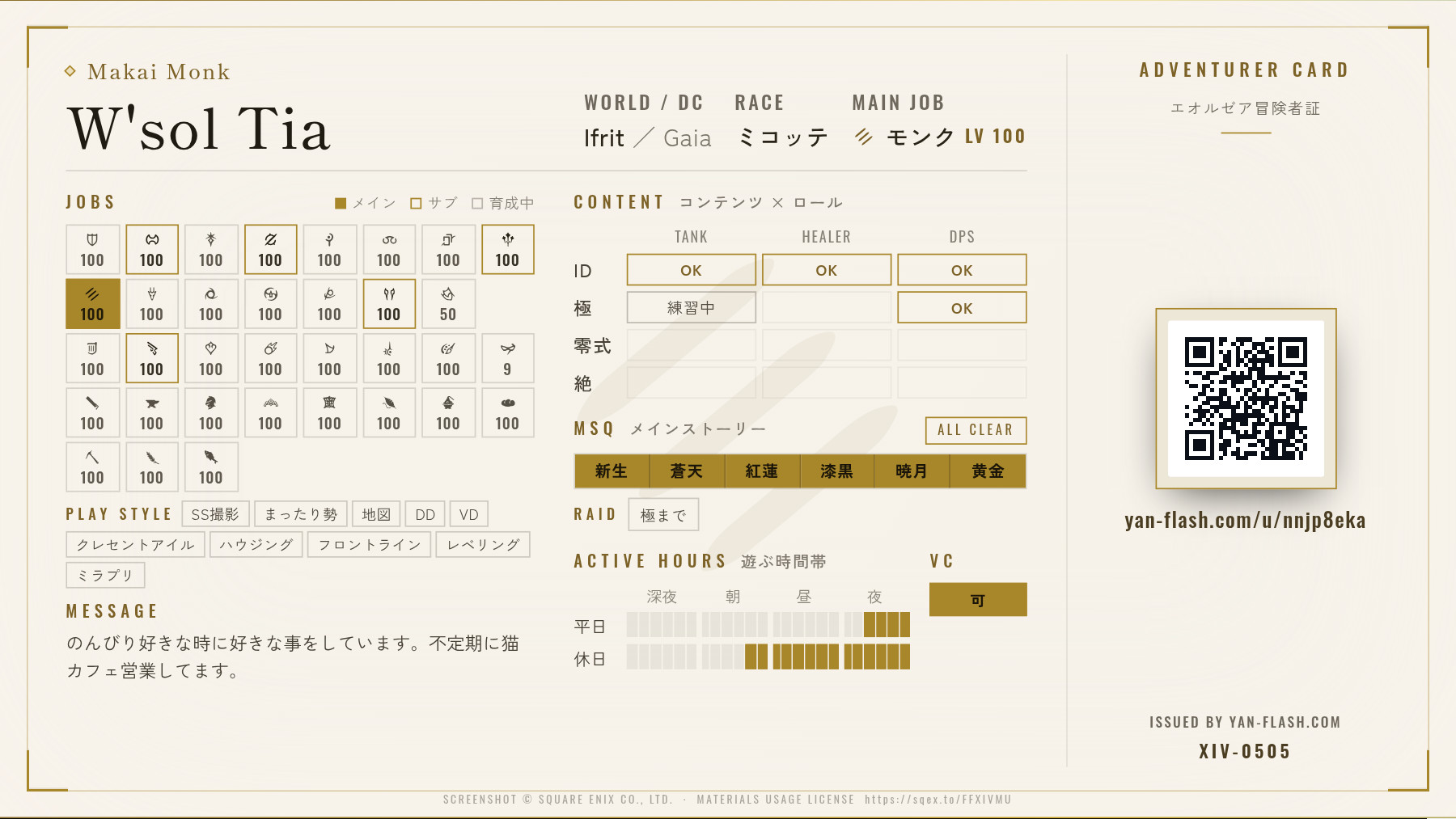Select the Blacksmith anvil job tile

tap(151, 412)
